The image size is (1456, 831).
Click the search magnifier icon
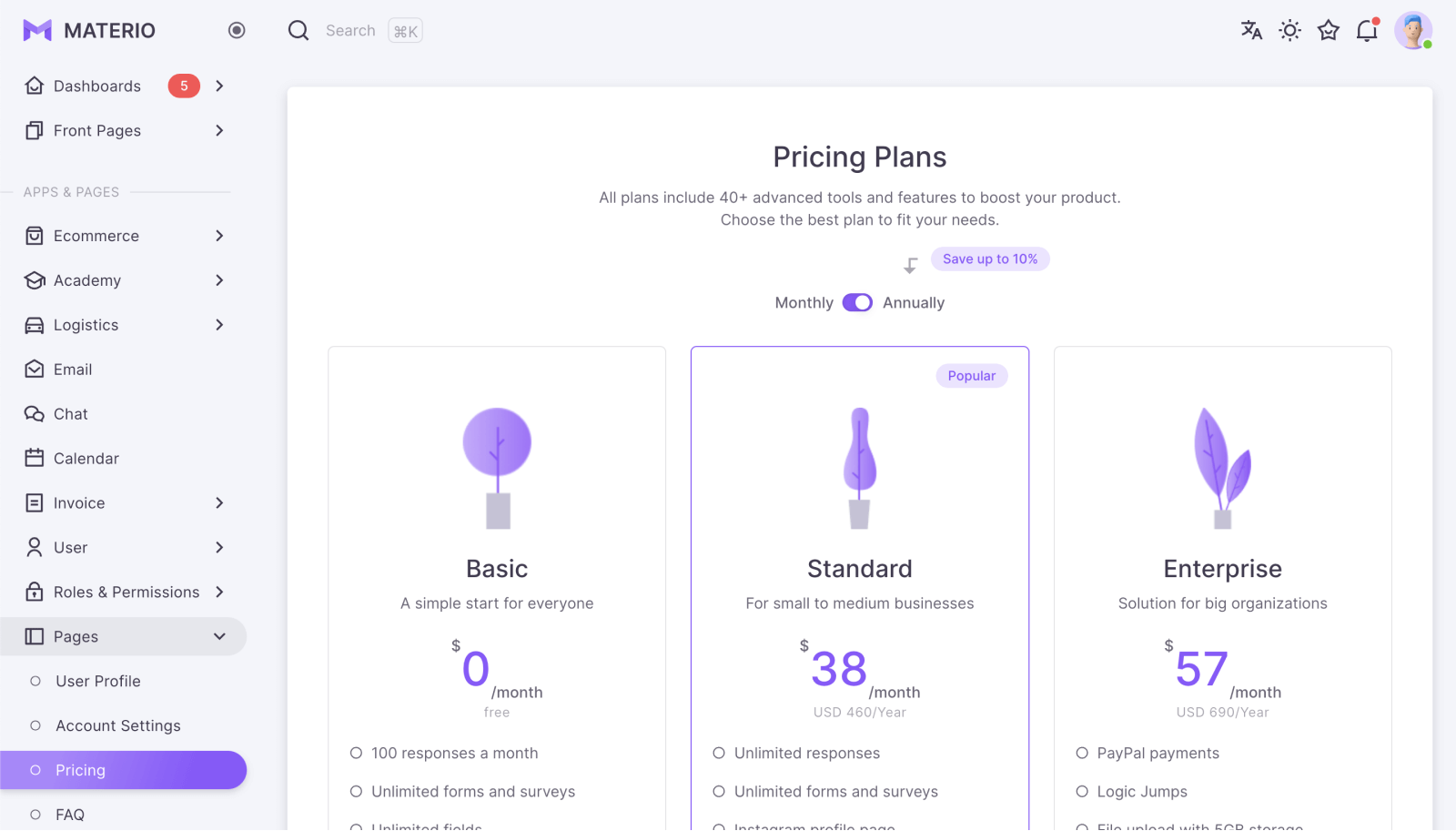tap(298, 30)
